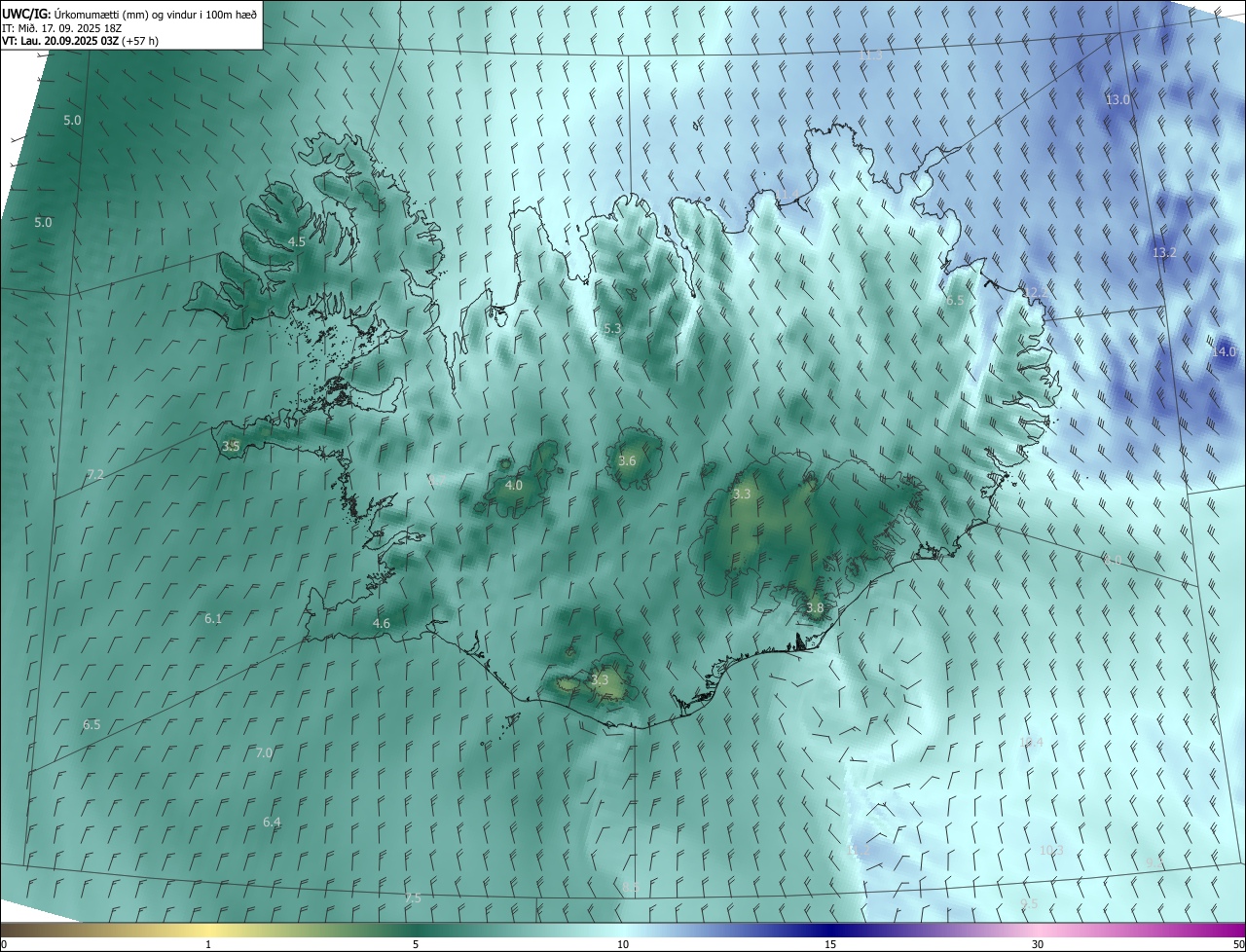
Task: Click the 13.0 value label on the map
Action: tap(1118, 99)
